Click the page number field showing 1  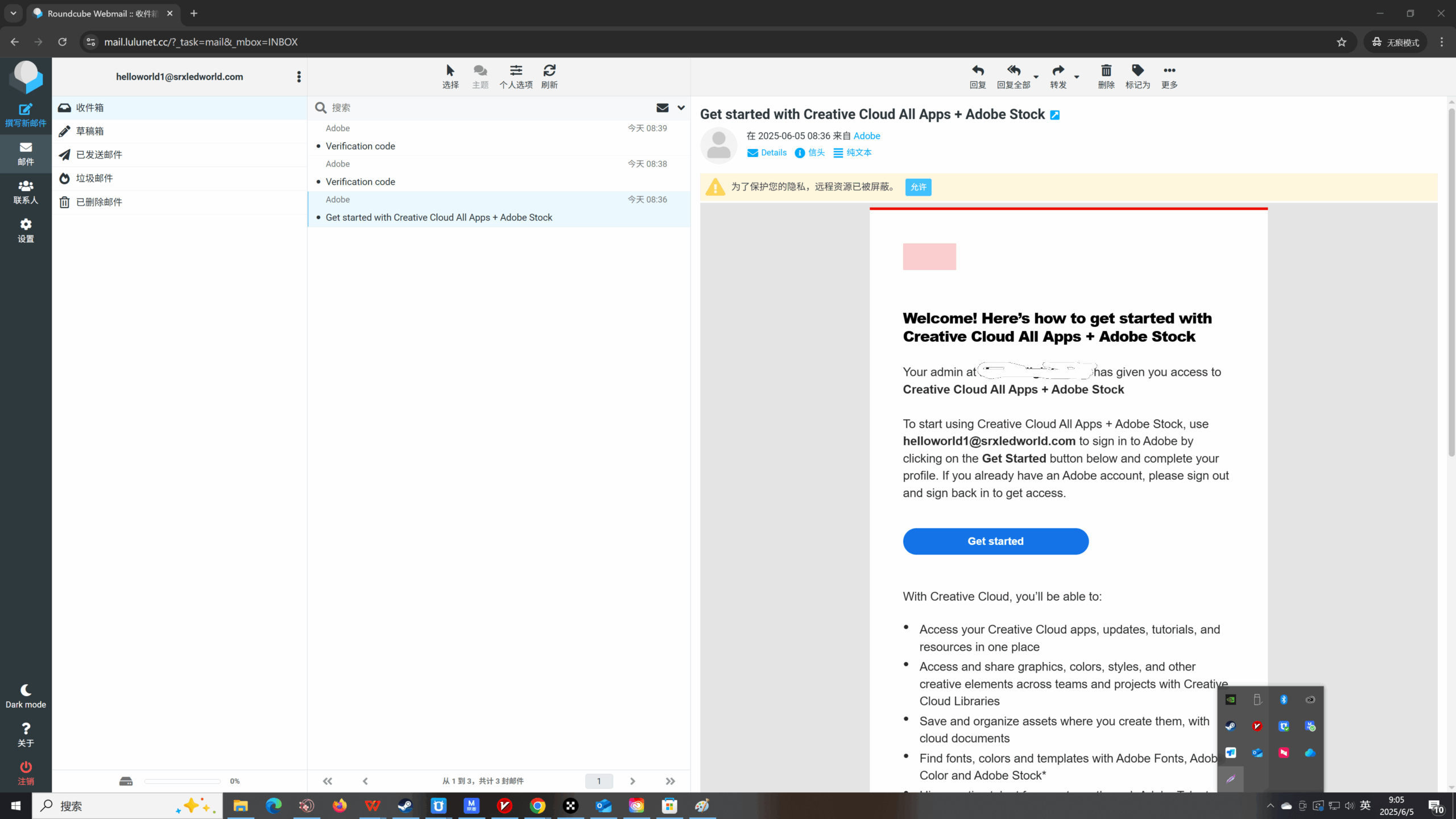(x=599, y=781)
